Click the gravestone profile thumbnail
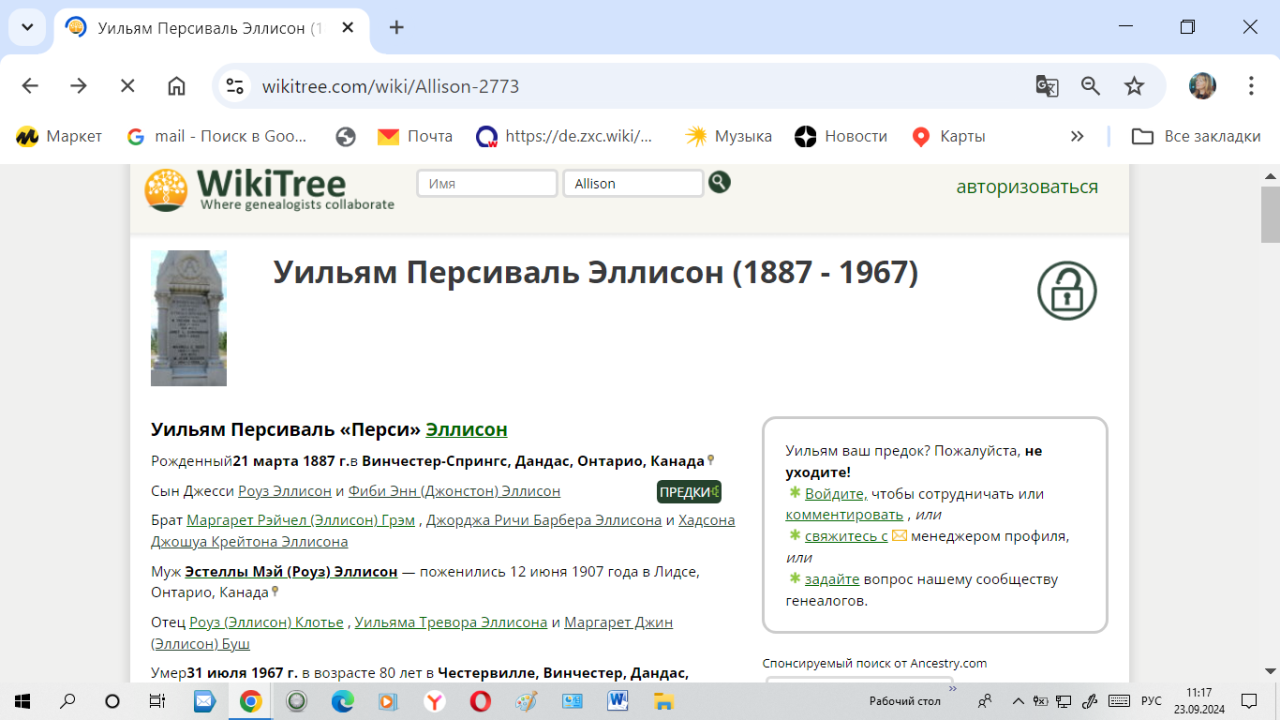This screenshot has width=1280, height=720. pyautogui.click(x=189, y=318)
